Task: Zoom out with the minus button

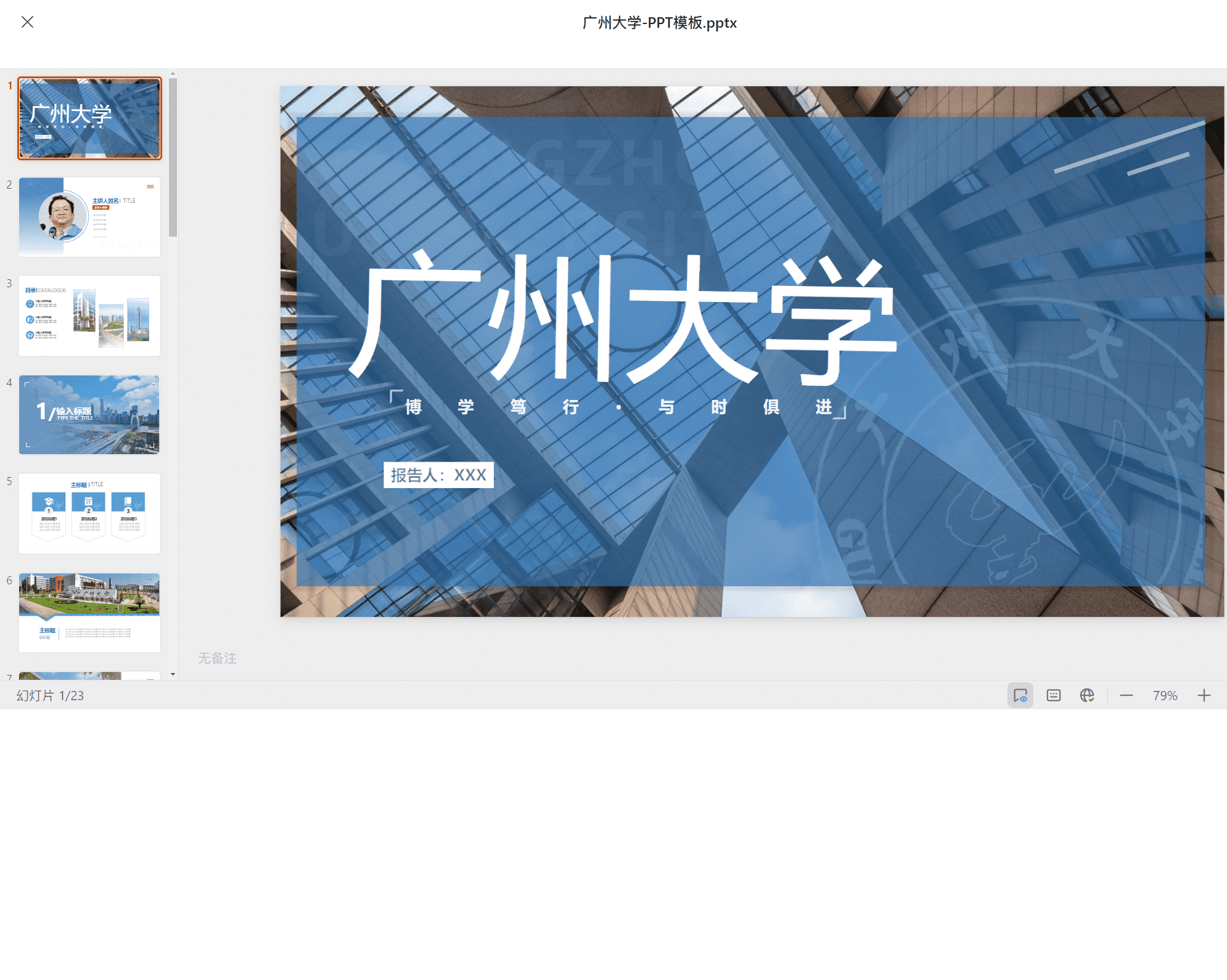Action: (x=1126, y=695)
